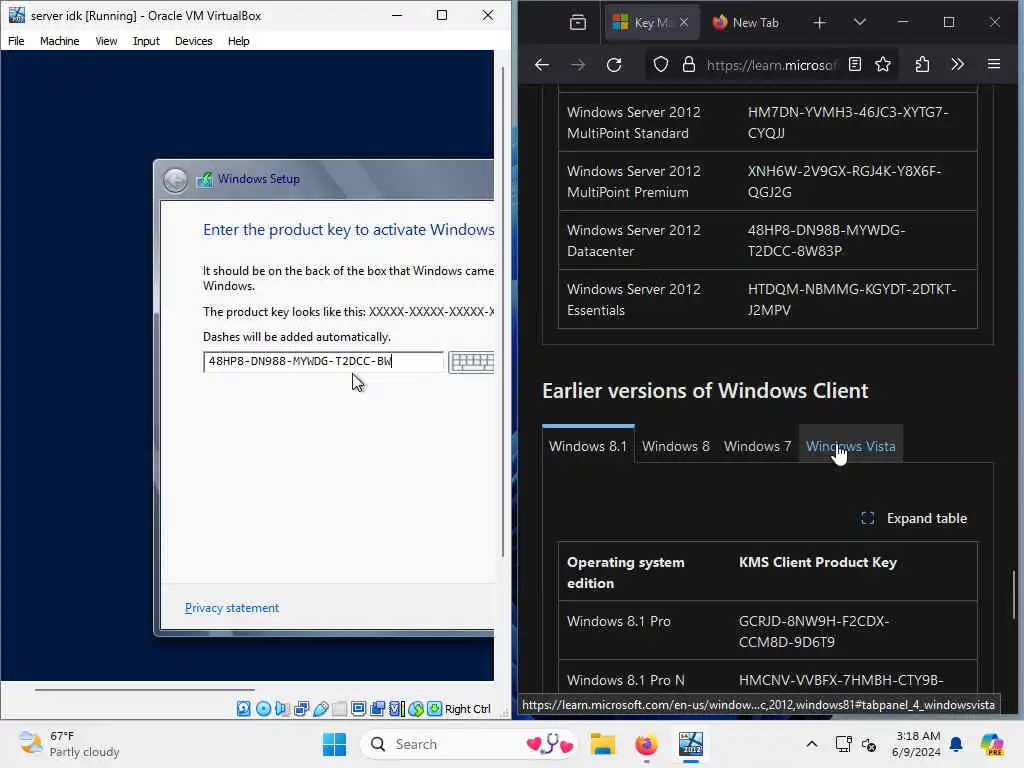Click the Expand table icon
1024x768 pixels.
[867, 519]
